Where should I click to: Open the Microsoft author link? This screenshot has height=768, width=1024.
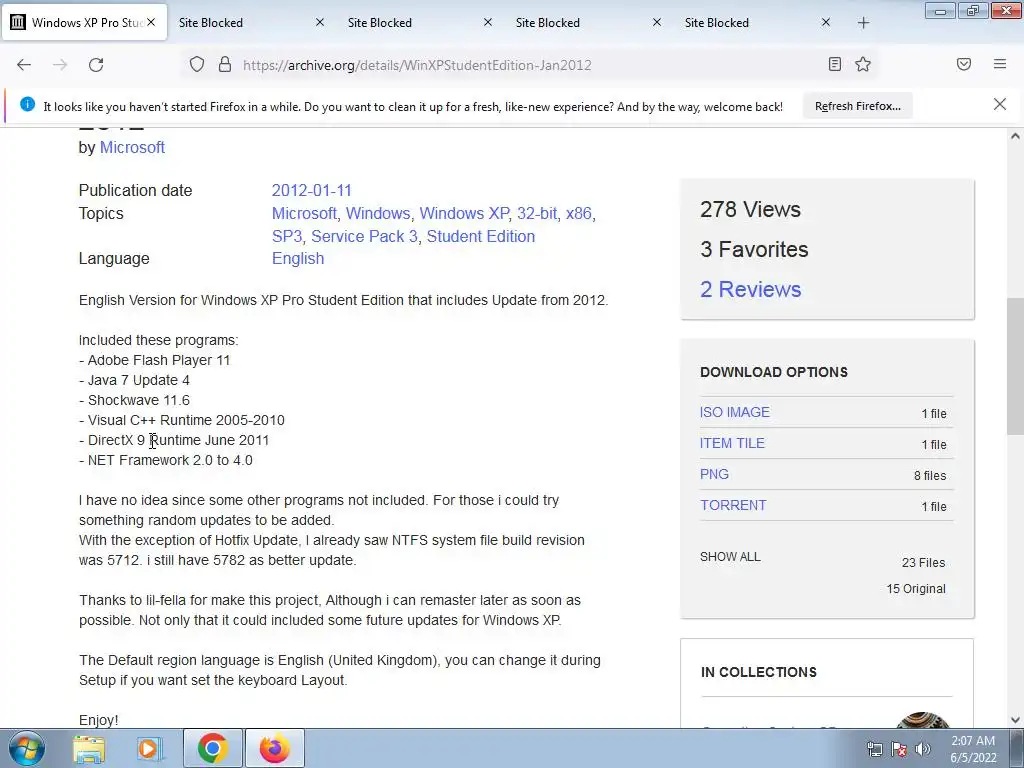[x=132, y=148]
